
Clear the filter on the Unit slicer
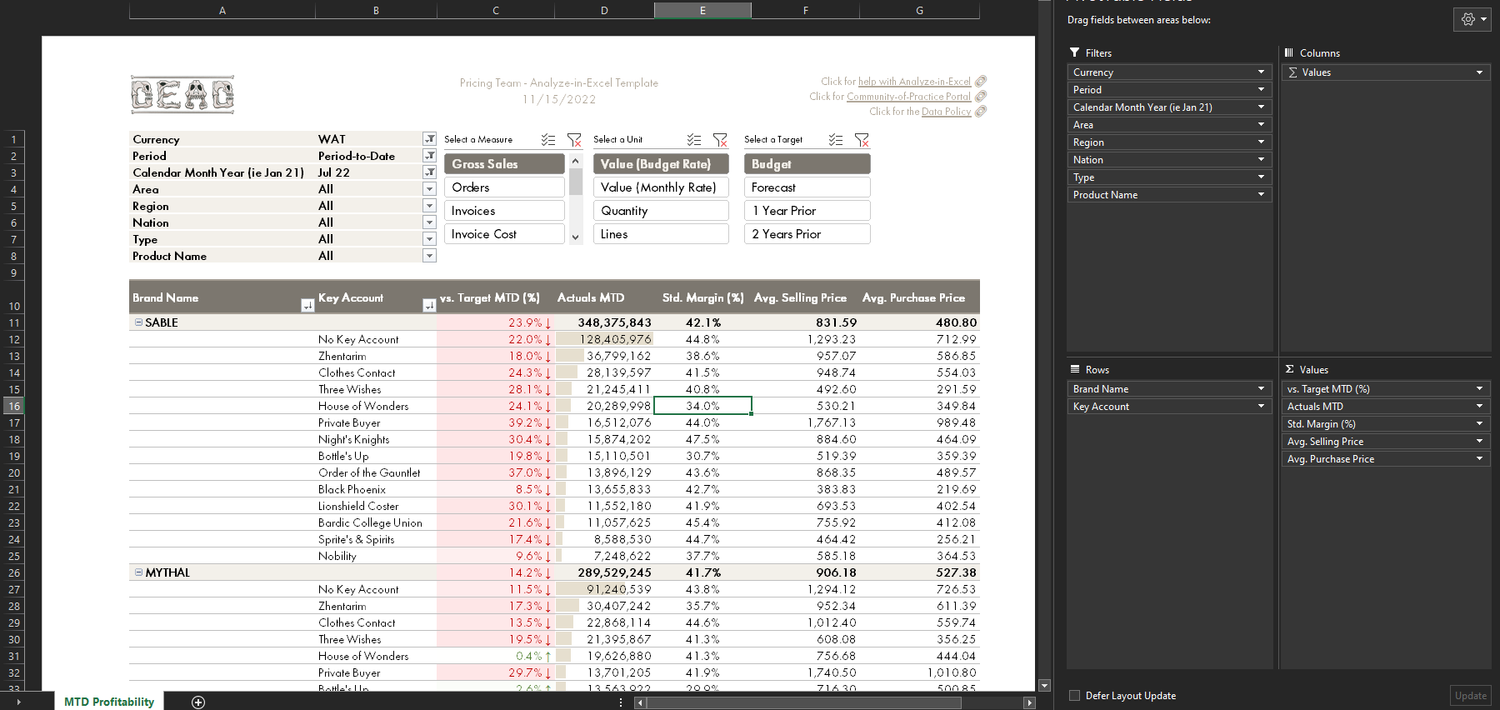tap(721, 140)
